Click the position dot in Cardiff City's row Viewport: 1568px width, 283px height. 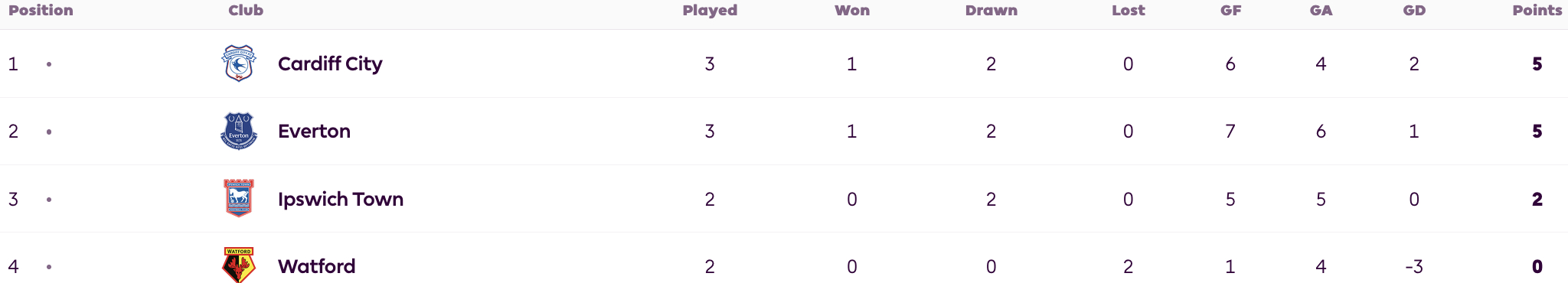pyautogui.click(x=49, y=64)
